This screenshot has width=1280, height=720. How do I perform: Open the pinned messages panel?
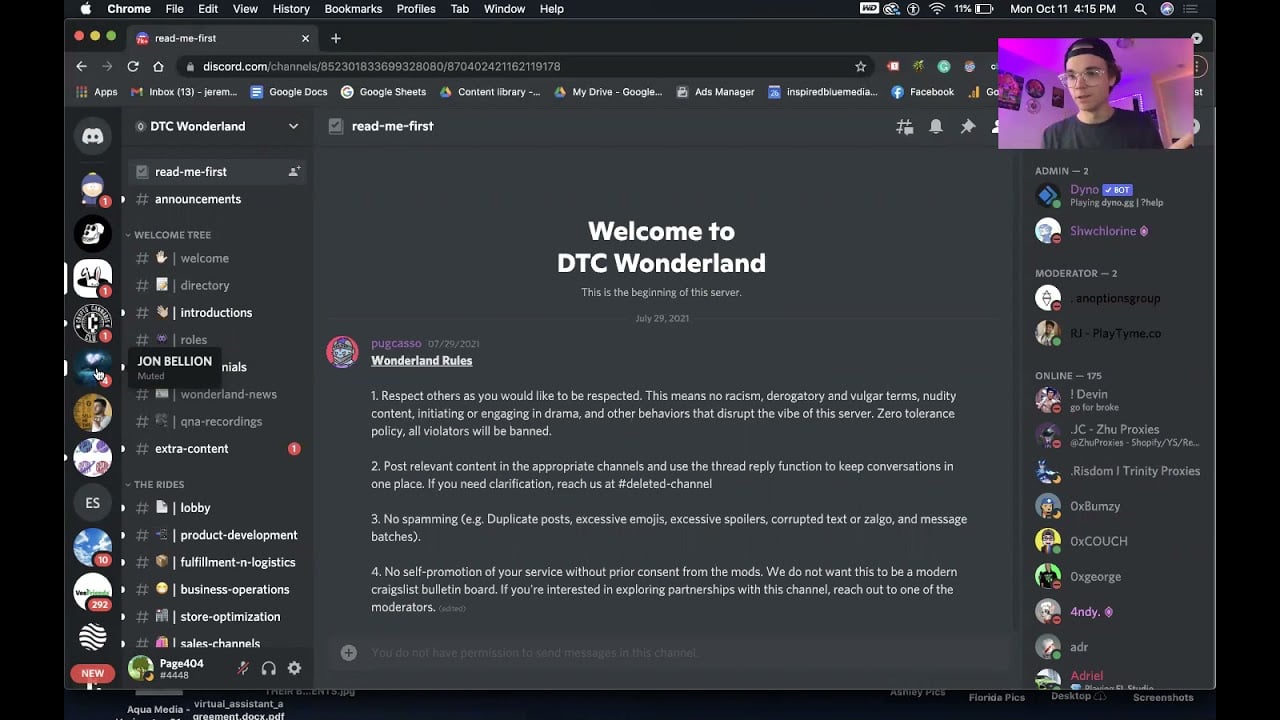968,126
